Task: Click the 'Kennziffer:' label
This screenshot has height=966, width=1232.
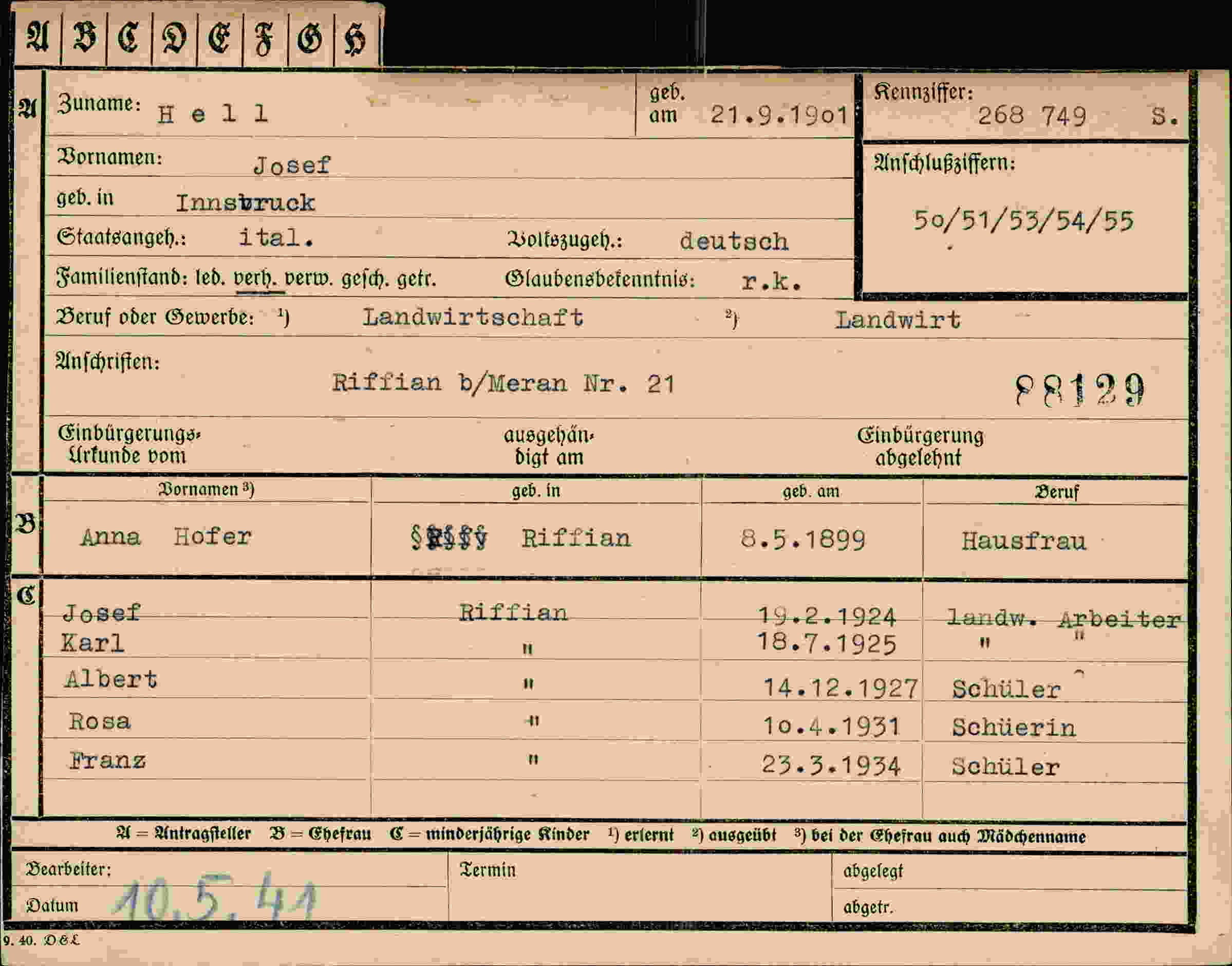Action: [x=923, y=92]
